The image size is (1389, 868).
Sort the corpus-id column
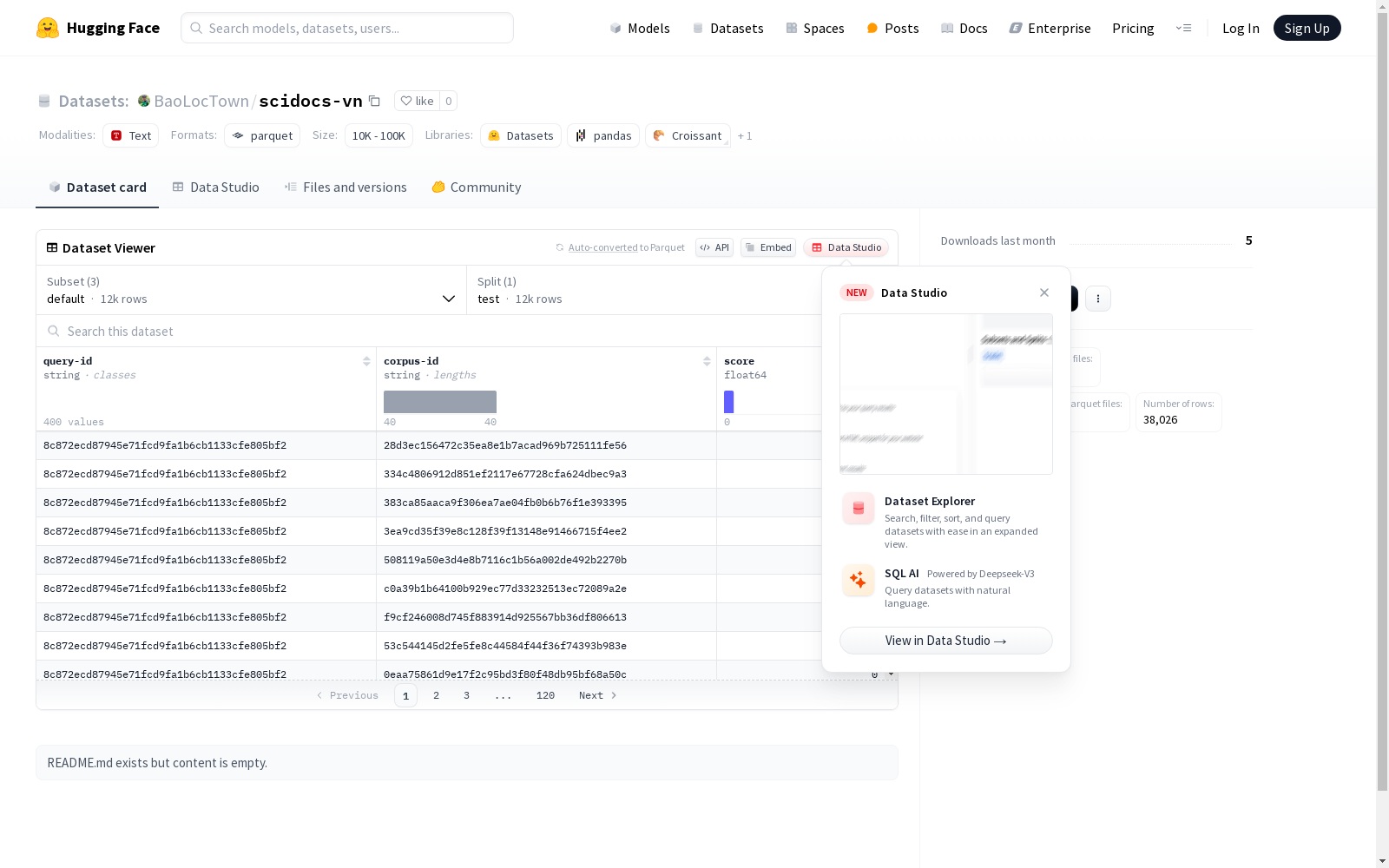click(x=707, y=361)
